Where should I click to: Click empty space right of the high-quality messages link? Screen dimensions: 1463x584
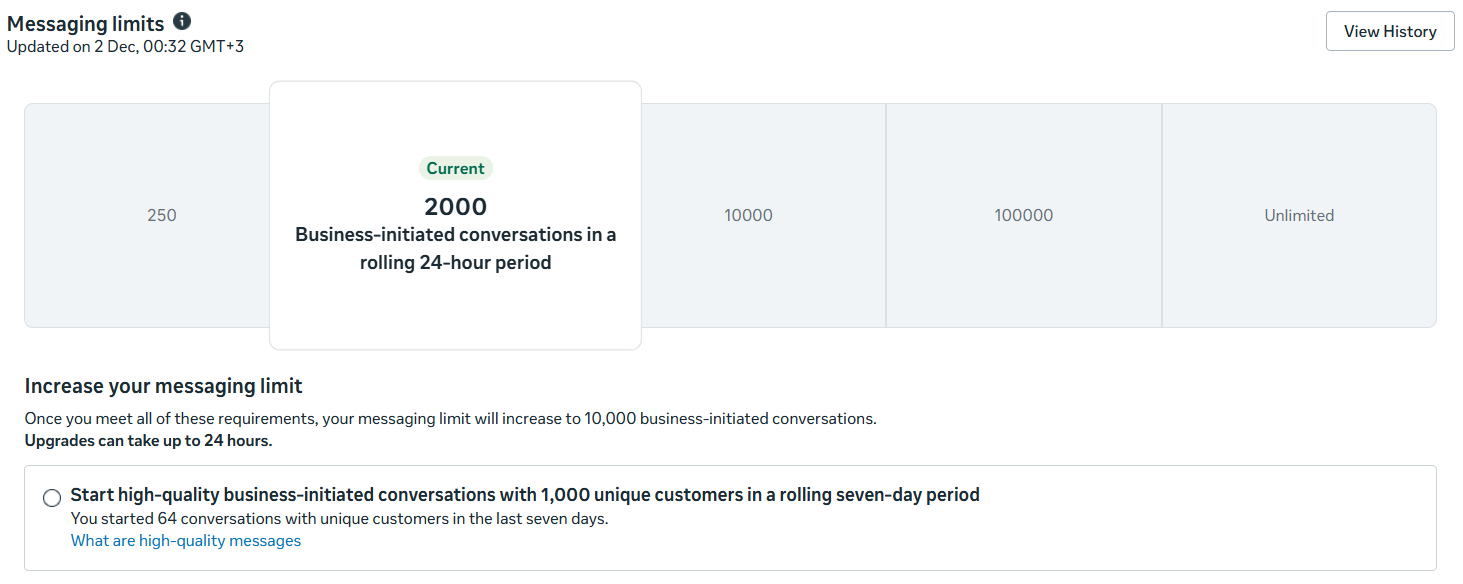coord(800,541)
